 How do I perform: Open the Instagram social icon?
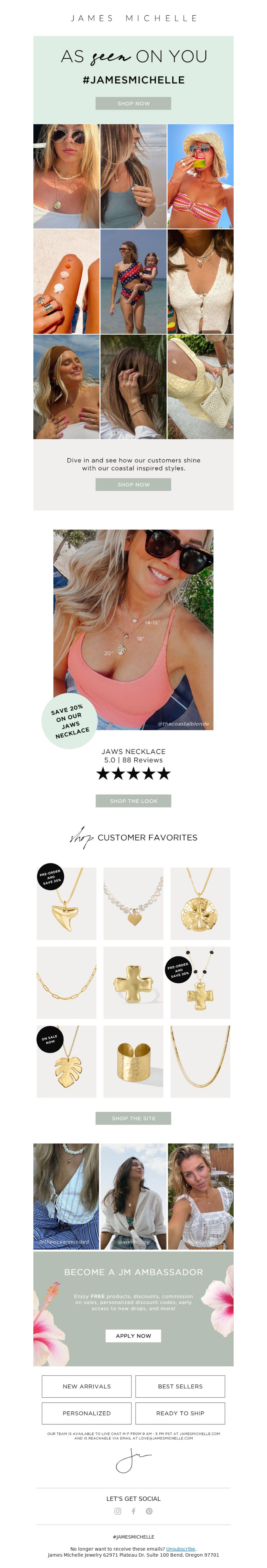point(118,1511)
